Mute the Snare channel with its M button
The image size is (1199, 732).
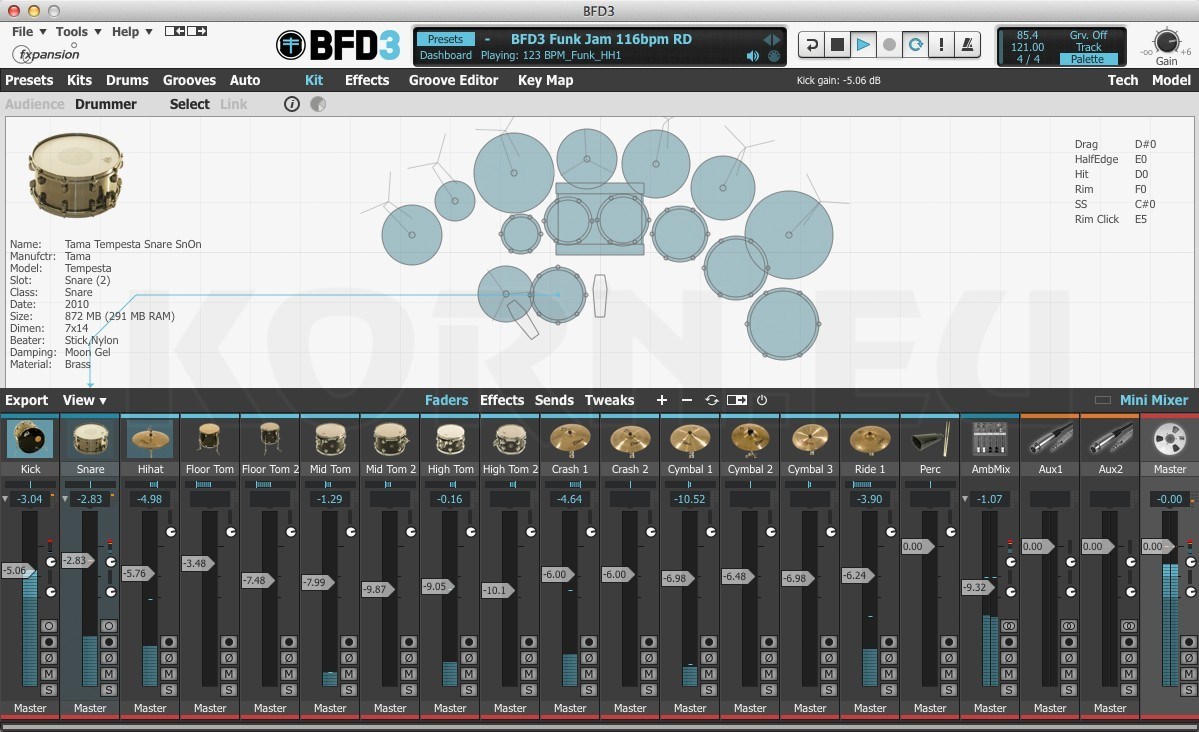coord(107,674)
